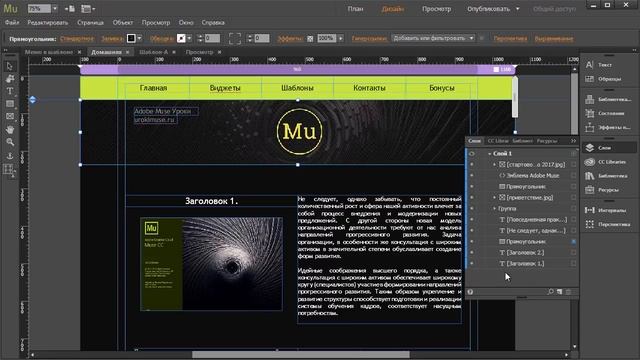640x360 pixels.
Task: Collapse the Слой 1 layer tree
Action: tap(489, 154)
